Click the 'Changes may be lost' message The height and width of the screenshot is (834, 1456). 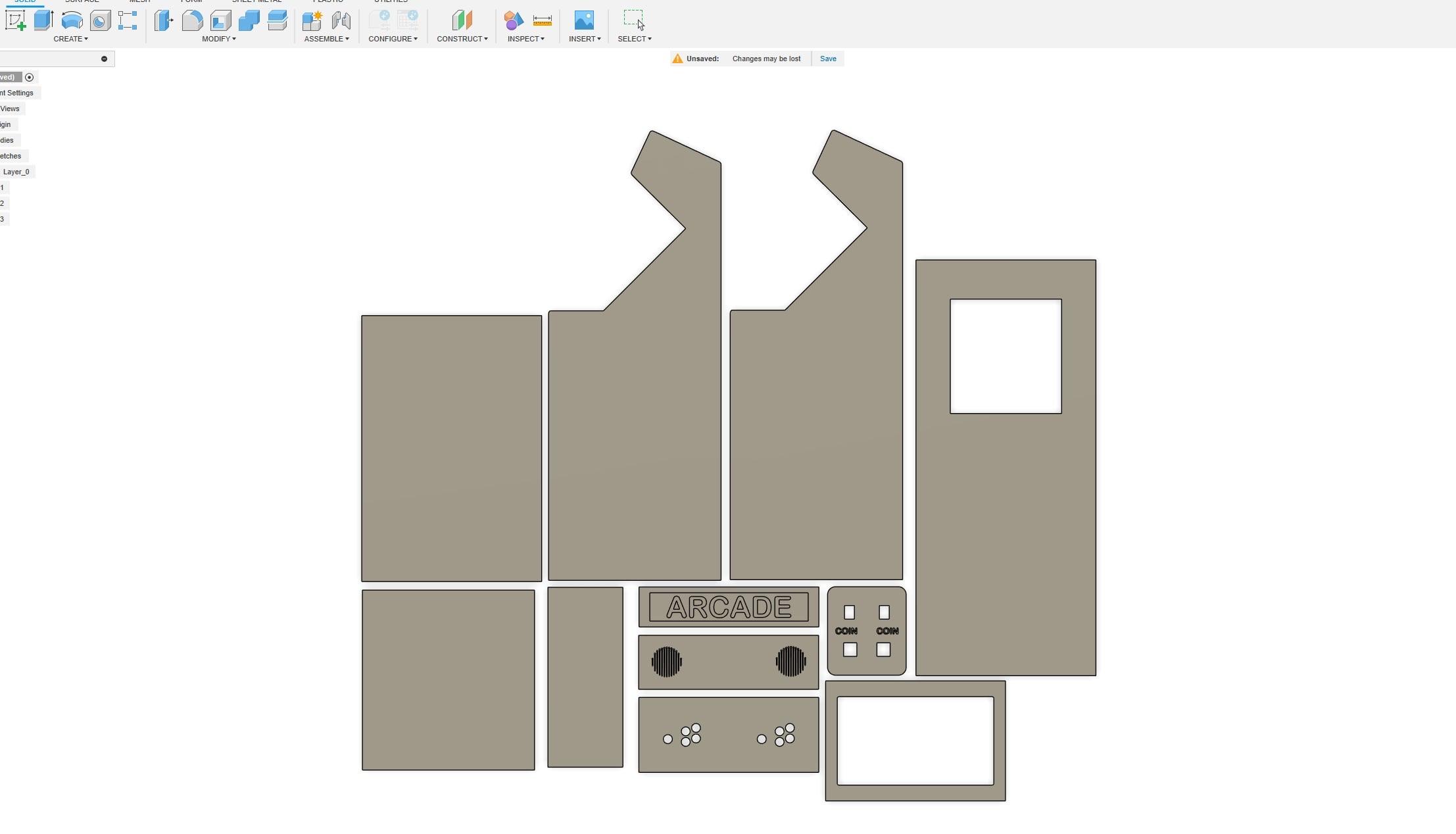pos(766,59)
